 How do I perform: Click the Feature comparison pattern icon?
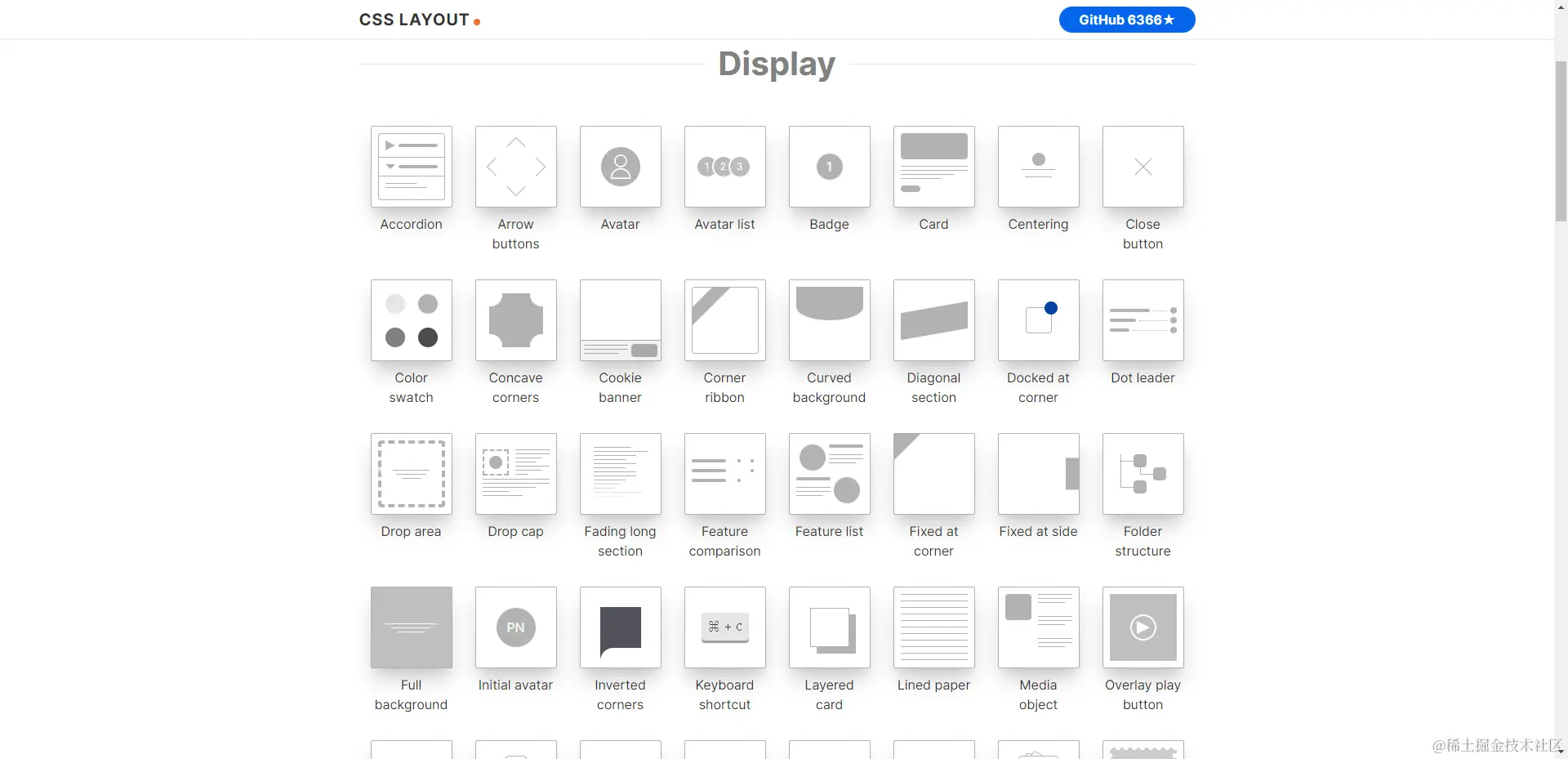(x=725, y=474)
